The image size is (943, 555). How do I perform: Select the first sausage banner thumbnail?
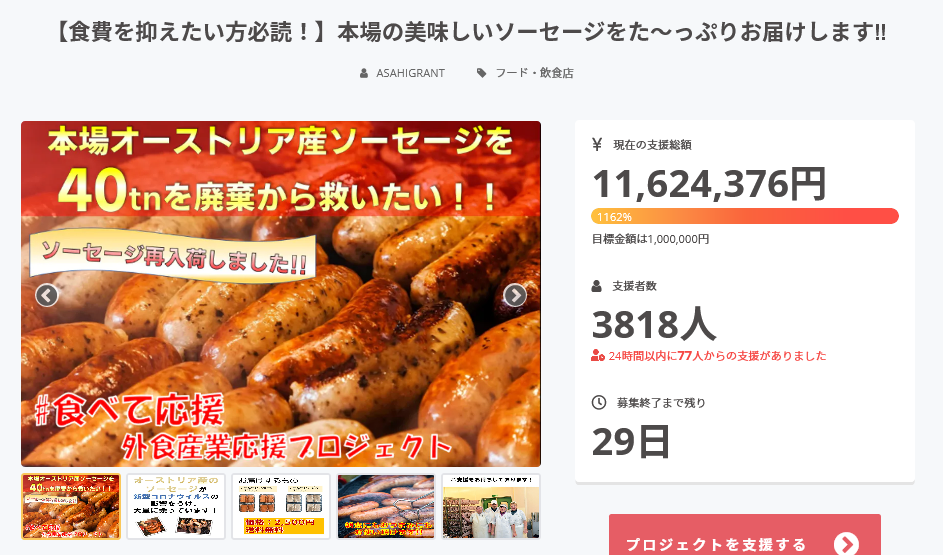[x=71, y=506]
